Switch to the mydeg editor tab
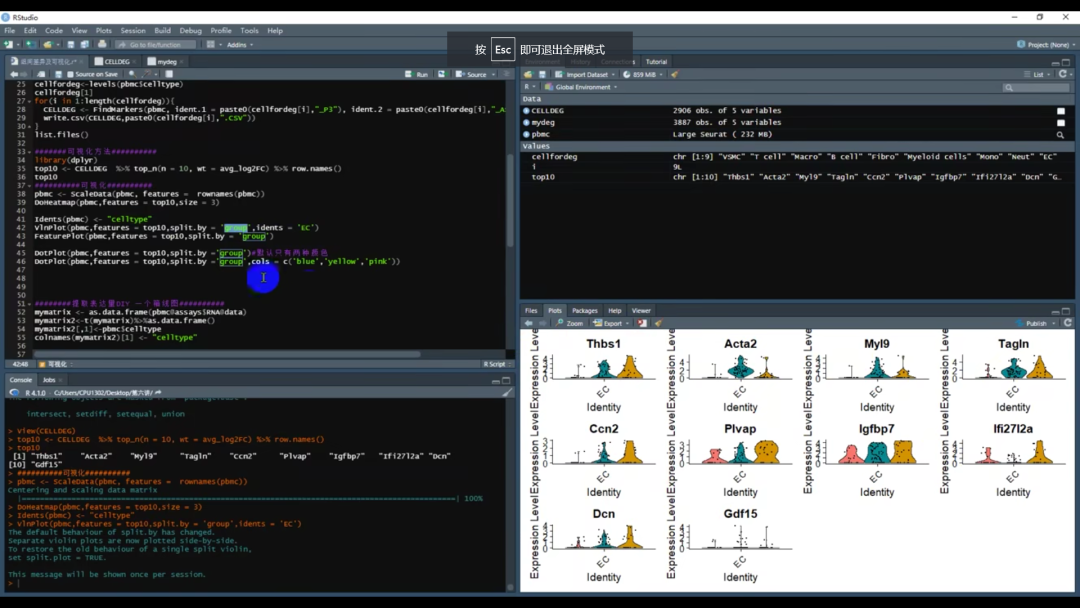Screen dimensions: 1080x608 pyautogui.click(x=165, y=61)
